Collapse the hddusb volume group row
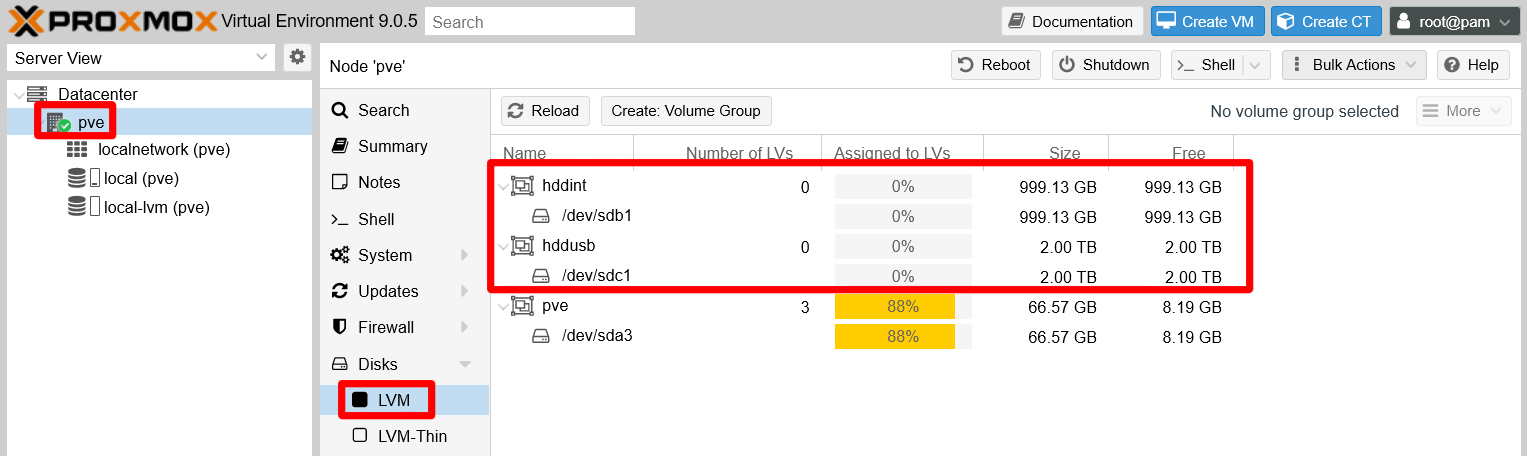The image size is (1527, 456). [x=503, y=247]
